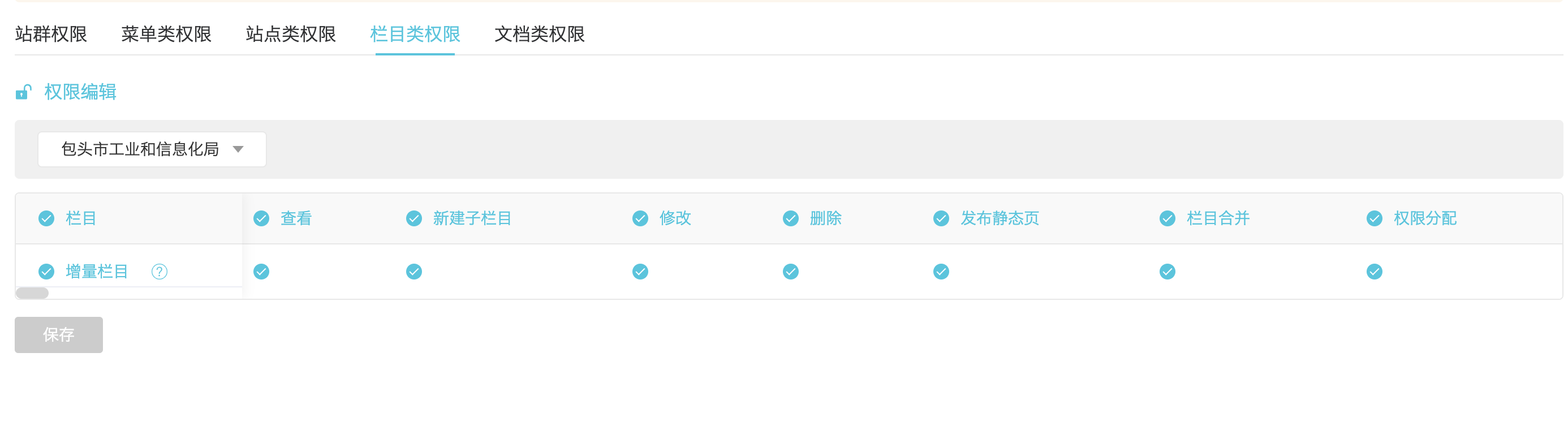Click the 权限编辑 heading link

[80, 92]
